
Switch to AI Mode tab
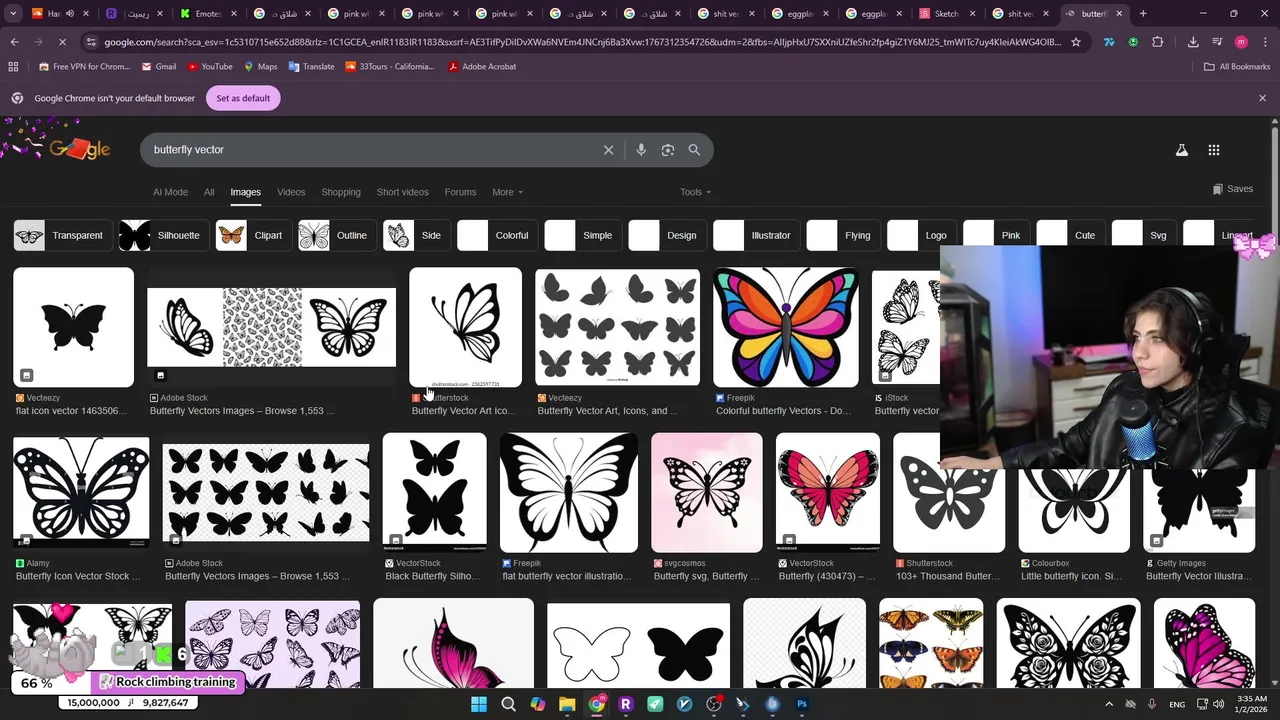170,192
